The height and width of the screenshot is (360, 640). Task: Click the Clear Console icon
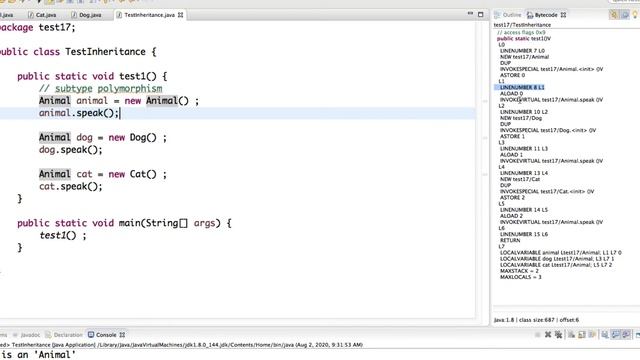coord(571,335)
